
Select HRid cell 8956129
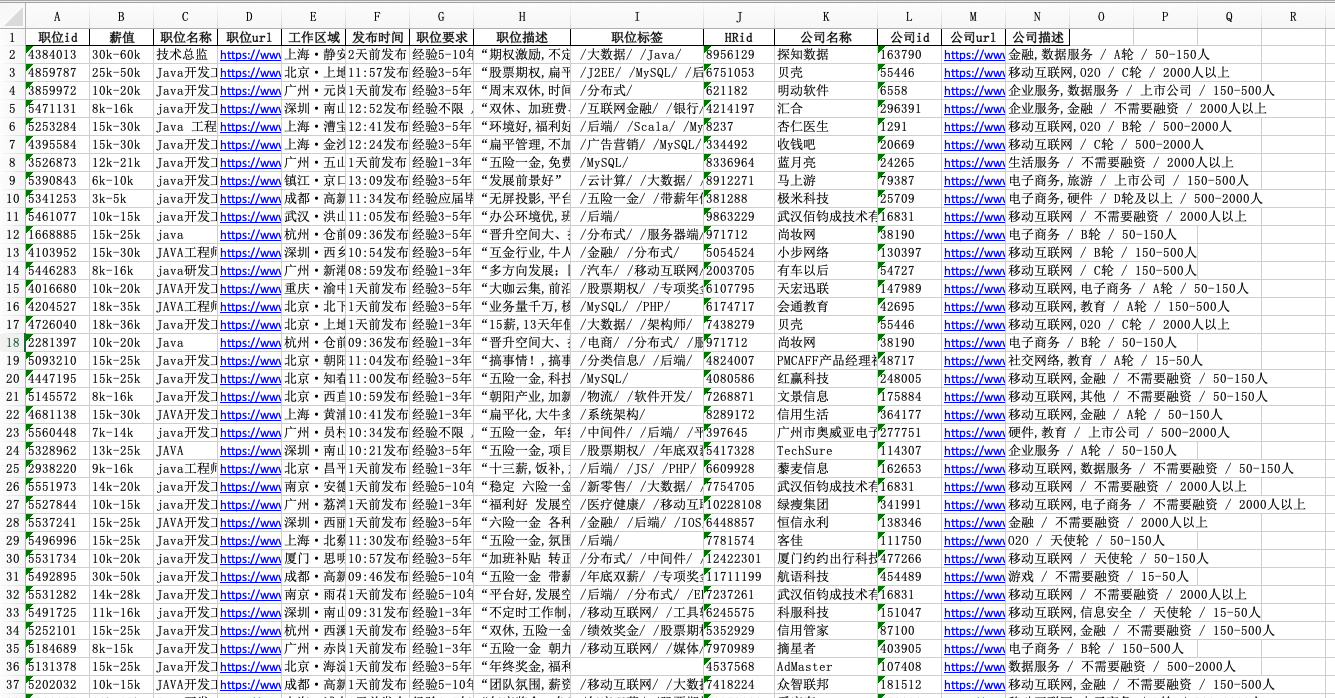pyautogui.click(x=739, y=55)
